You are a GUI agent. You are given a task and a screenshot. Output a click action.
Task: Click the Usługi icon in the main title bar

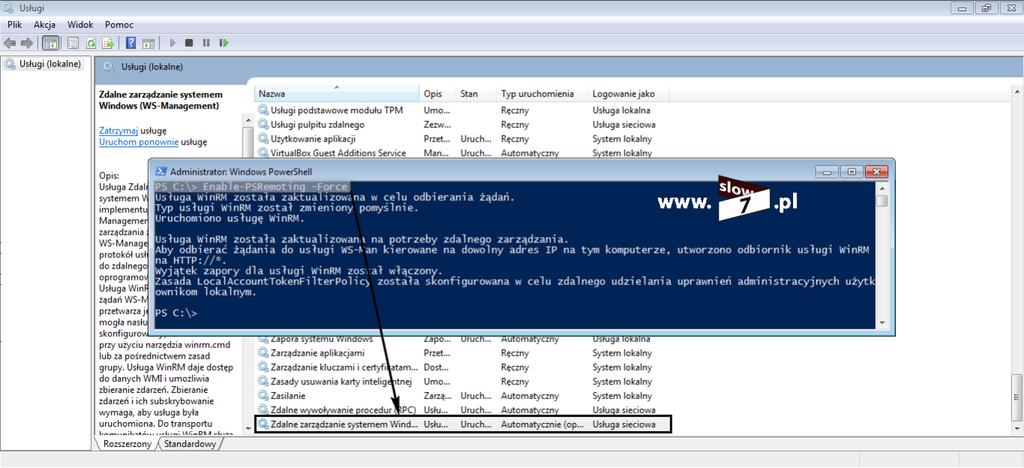tap(8, 8)
